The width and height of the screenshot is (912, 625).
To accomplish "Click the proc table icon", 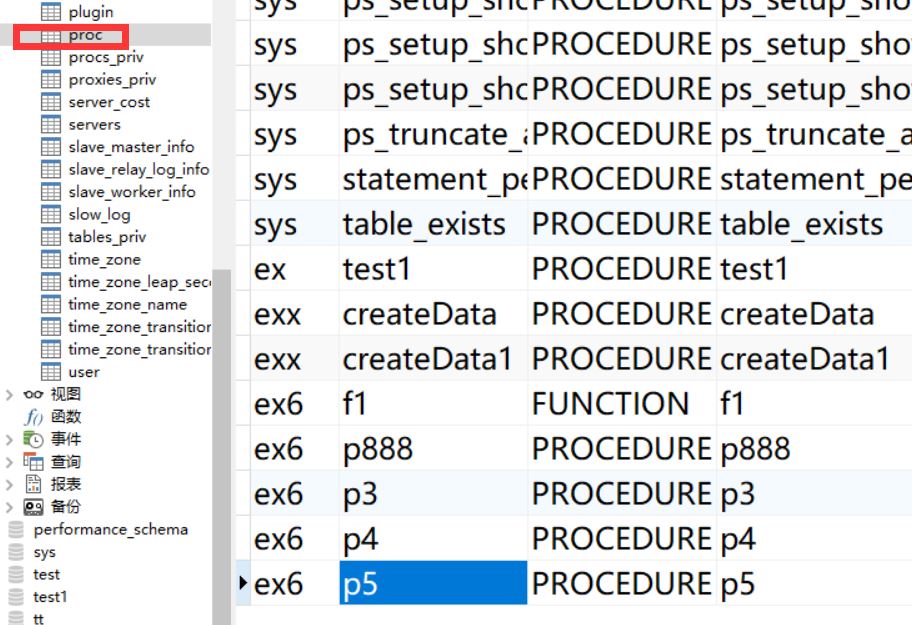I will 51,35.
